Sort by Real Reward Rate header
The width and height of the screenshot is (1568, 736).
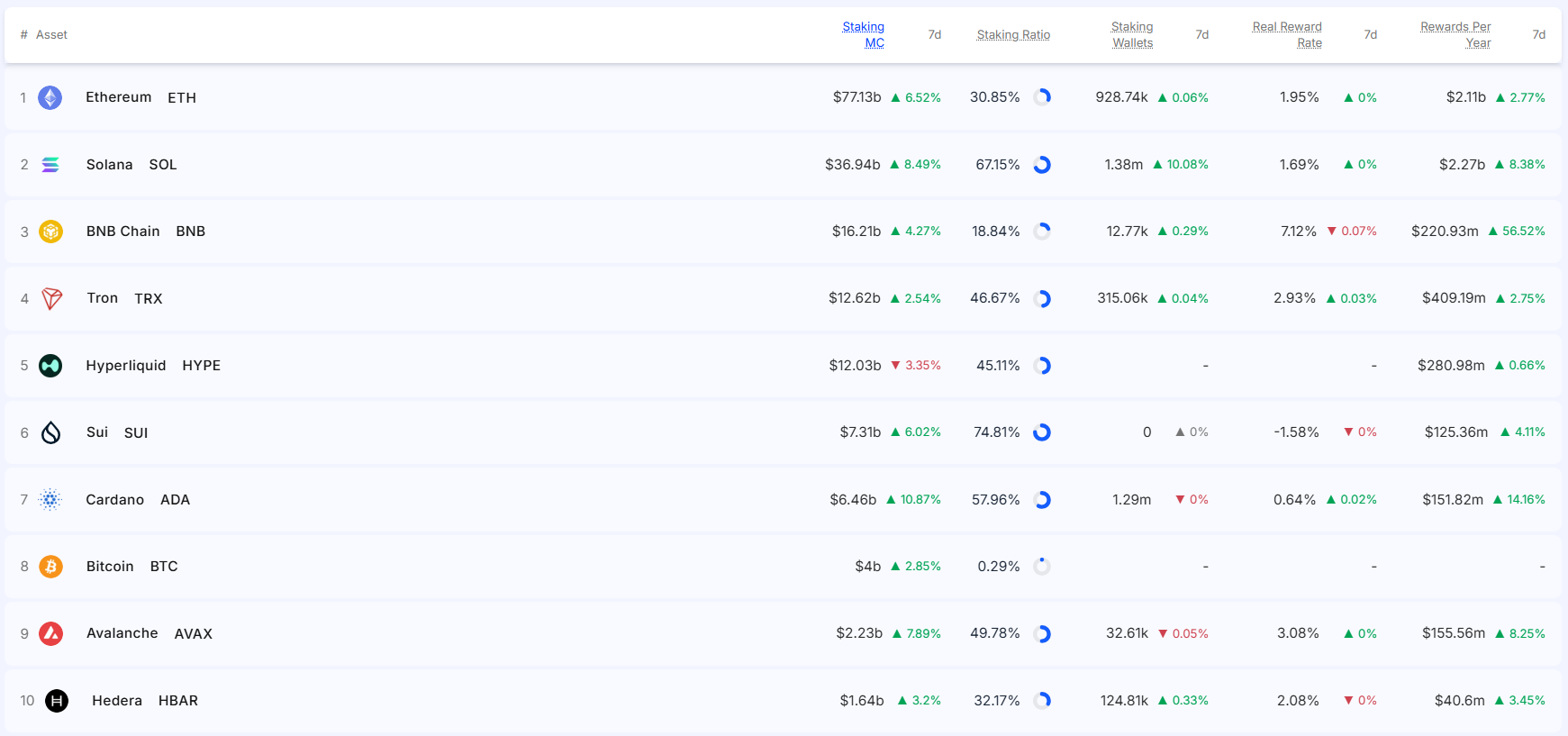click(1287, 35)
